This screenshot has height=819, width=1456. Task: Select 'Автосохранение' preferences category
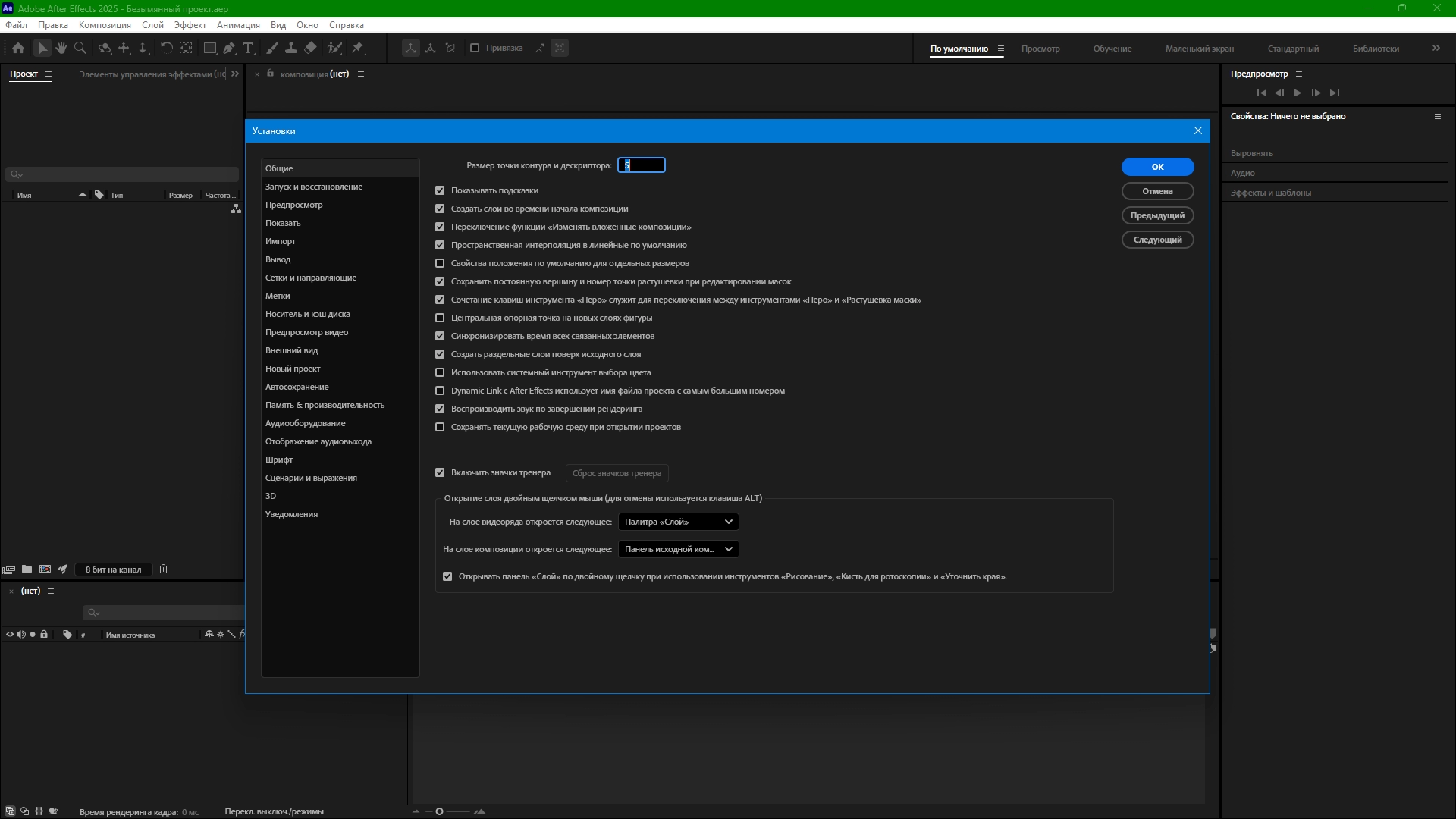297,387
